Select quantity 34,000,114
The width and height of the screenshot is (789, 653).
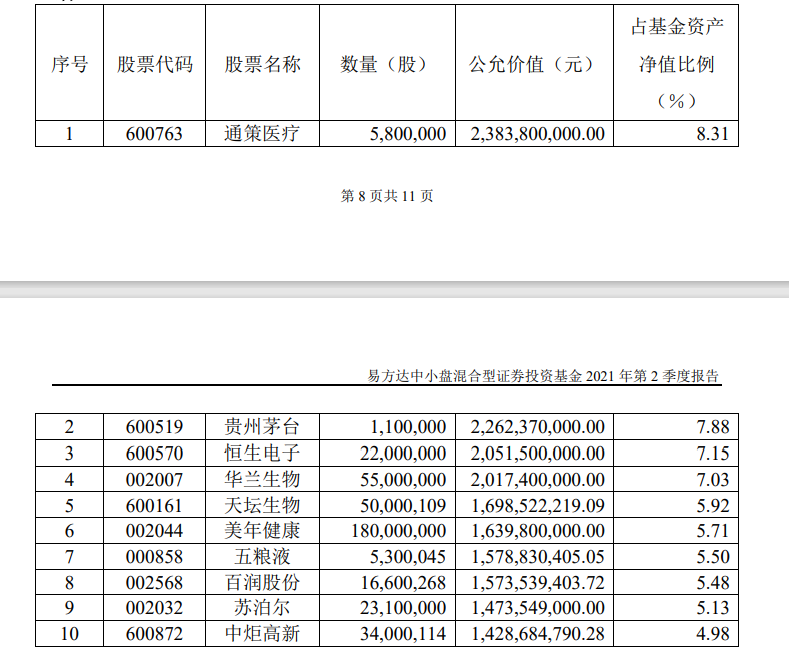coord(403,634)
